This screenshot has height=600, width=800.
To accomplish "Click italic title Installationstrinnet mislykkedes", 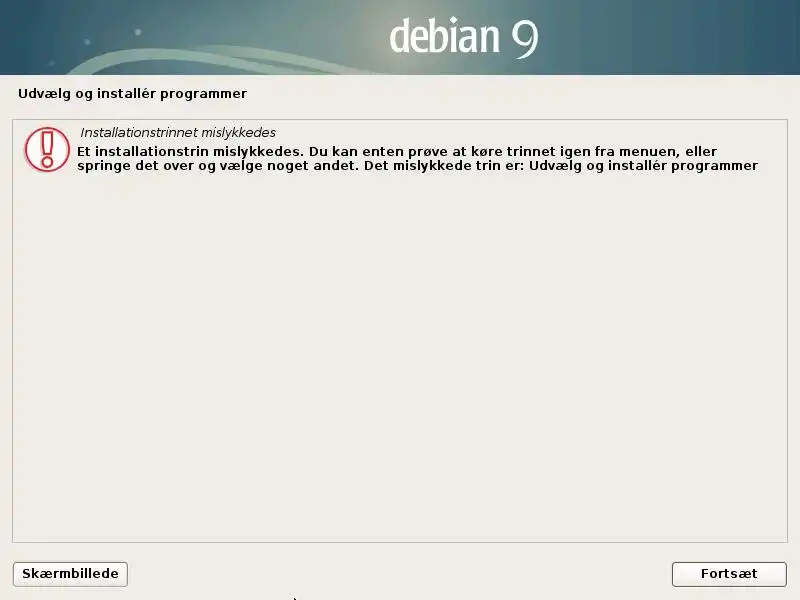I will point(178,133).
